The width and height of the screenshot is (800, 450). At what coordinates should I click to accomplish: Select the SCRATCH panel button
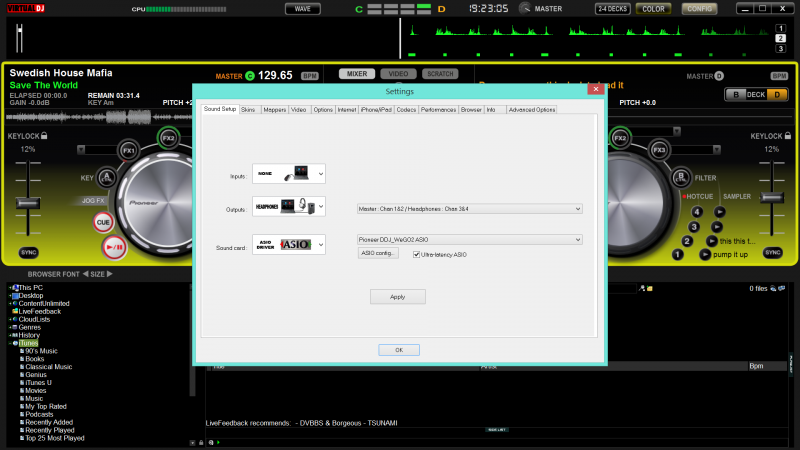[440, 74]
